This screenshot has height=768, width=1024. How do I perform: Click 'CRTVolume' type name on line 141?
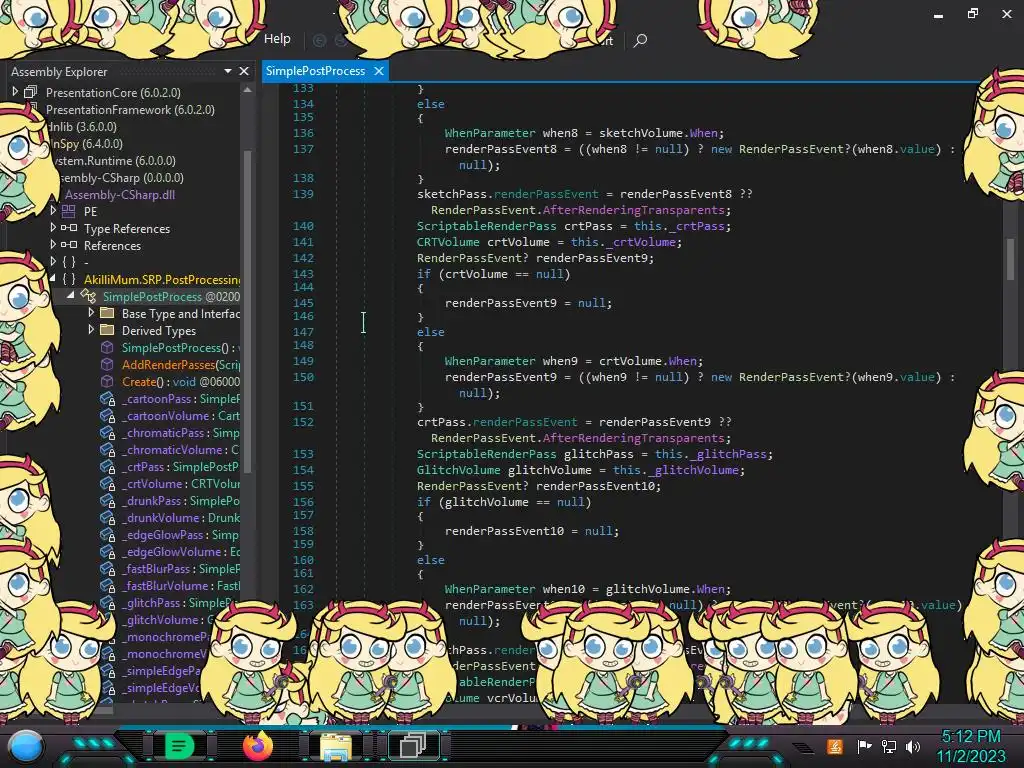point(448,242)
